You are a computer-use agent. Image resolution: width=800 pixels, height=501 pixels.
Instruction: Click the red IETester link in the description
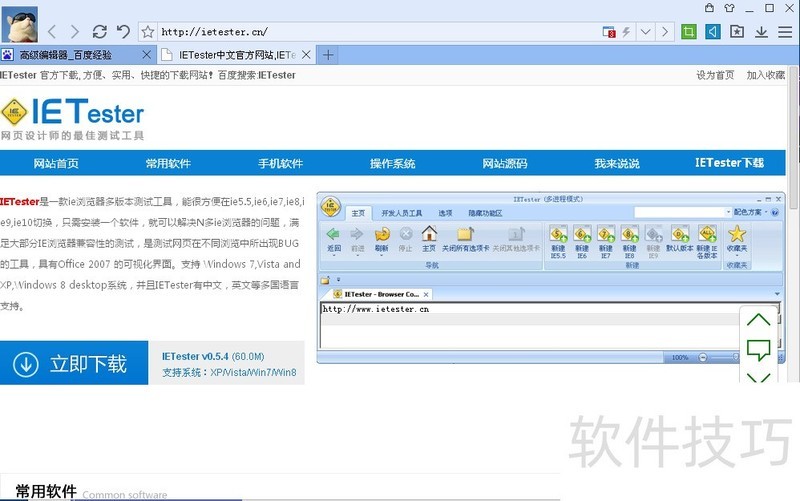[20, 202]
